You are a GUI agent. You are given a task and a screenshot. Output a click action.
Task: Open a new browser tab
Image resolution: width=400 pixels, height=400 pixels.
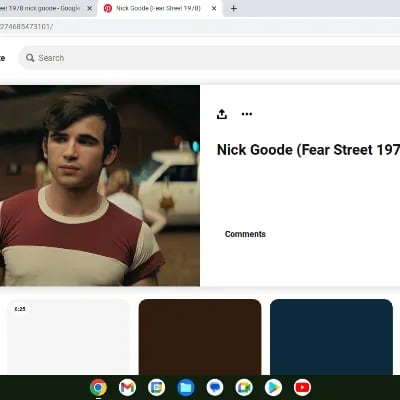pos(234,9)
